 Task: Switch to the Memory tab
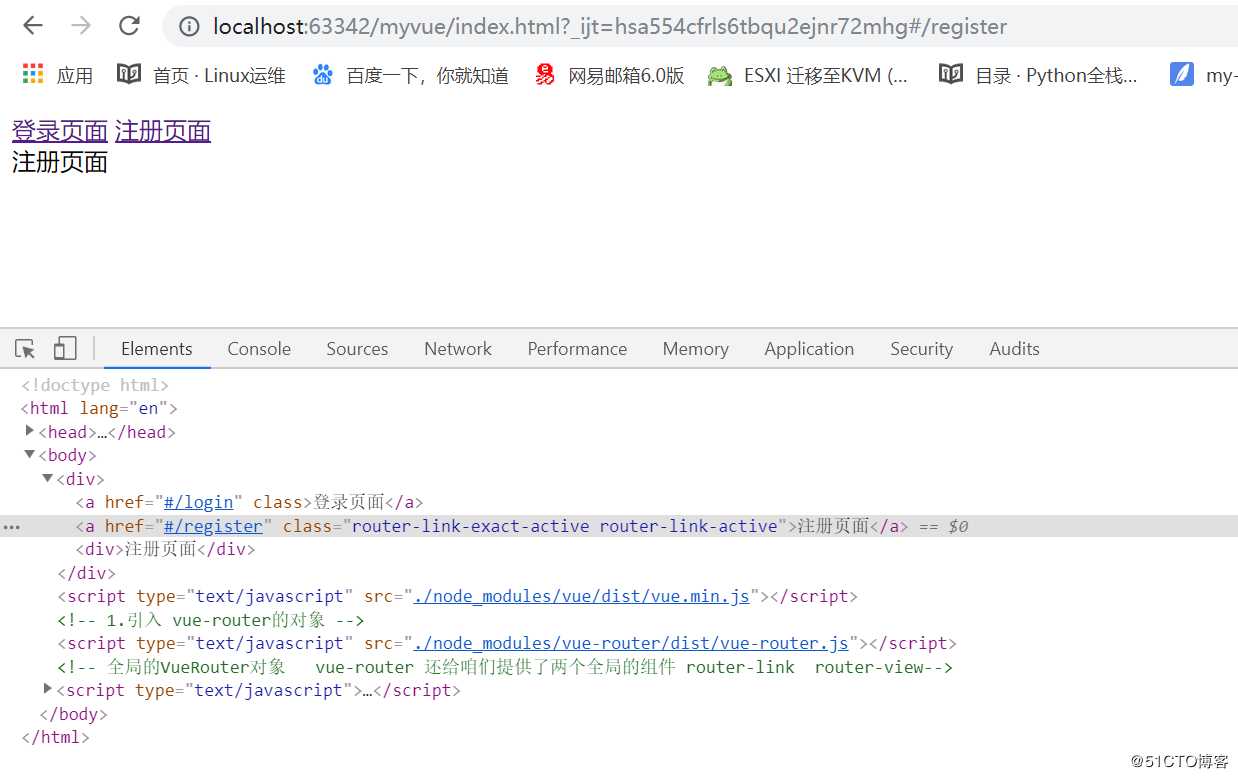695,349
